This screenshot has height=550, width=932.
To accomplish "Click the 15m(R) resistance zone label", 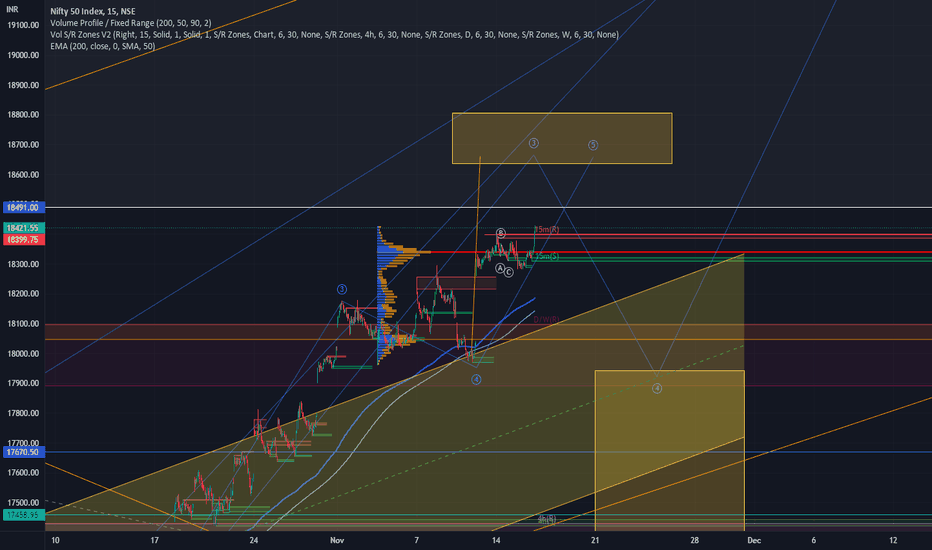I will [547, 230].
